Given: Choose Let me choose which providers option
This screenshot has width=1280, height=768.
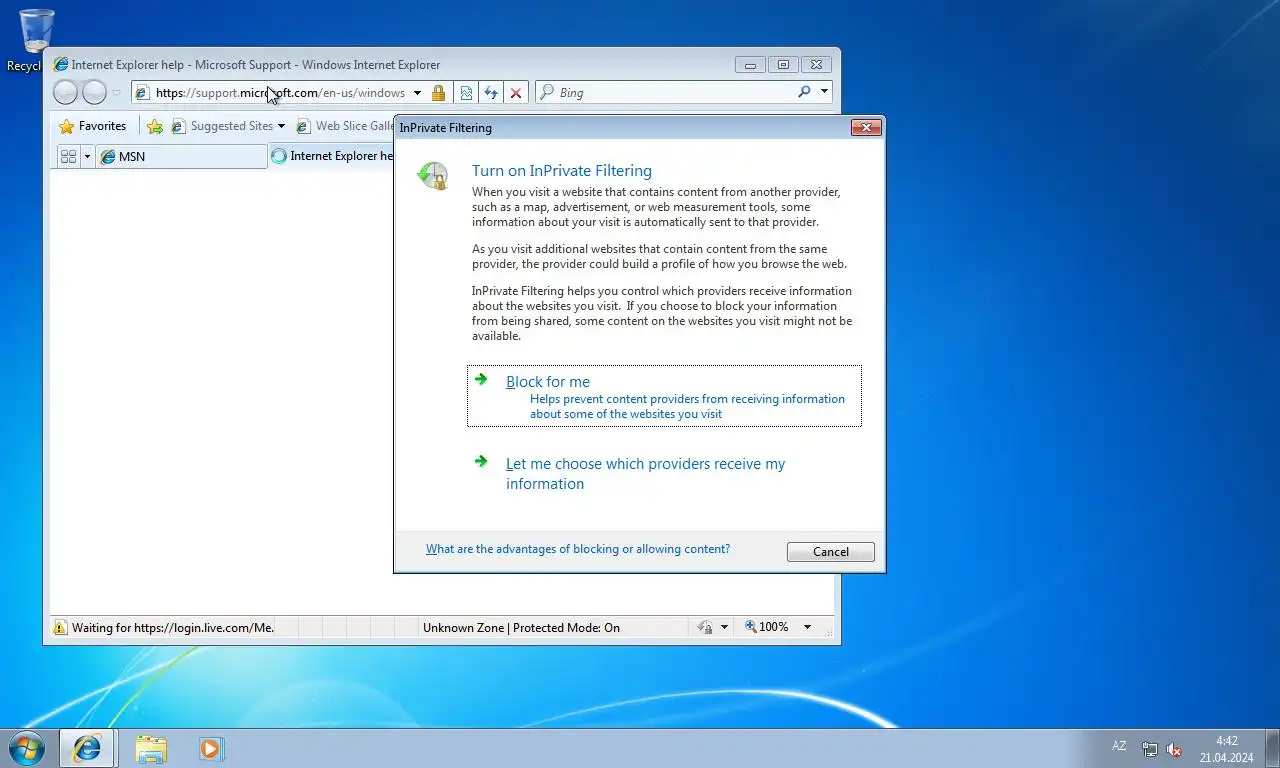Looking at the screenshot, I should tap(645, 473).
